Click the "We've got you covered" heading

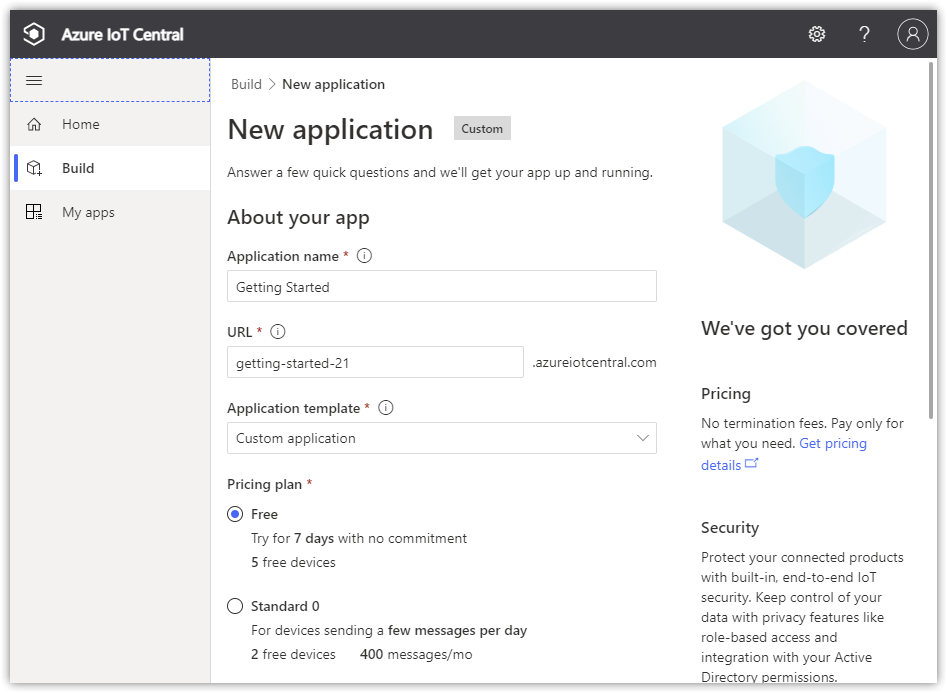pyautogui.click(x=804, y=328)
